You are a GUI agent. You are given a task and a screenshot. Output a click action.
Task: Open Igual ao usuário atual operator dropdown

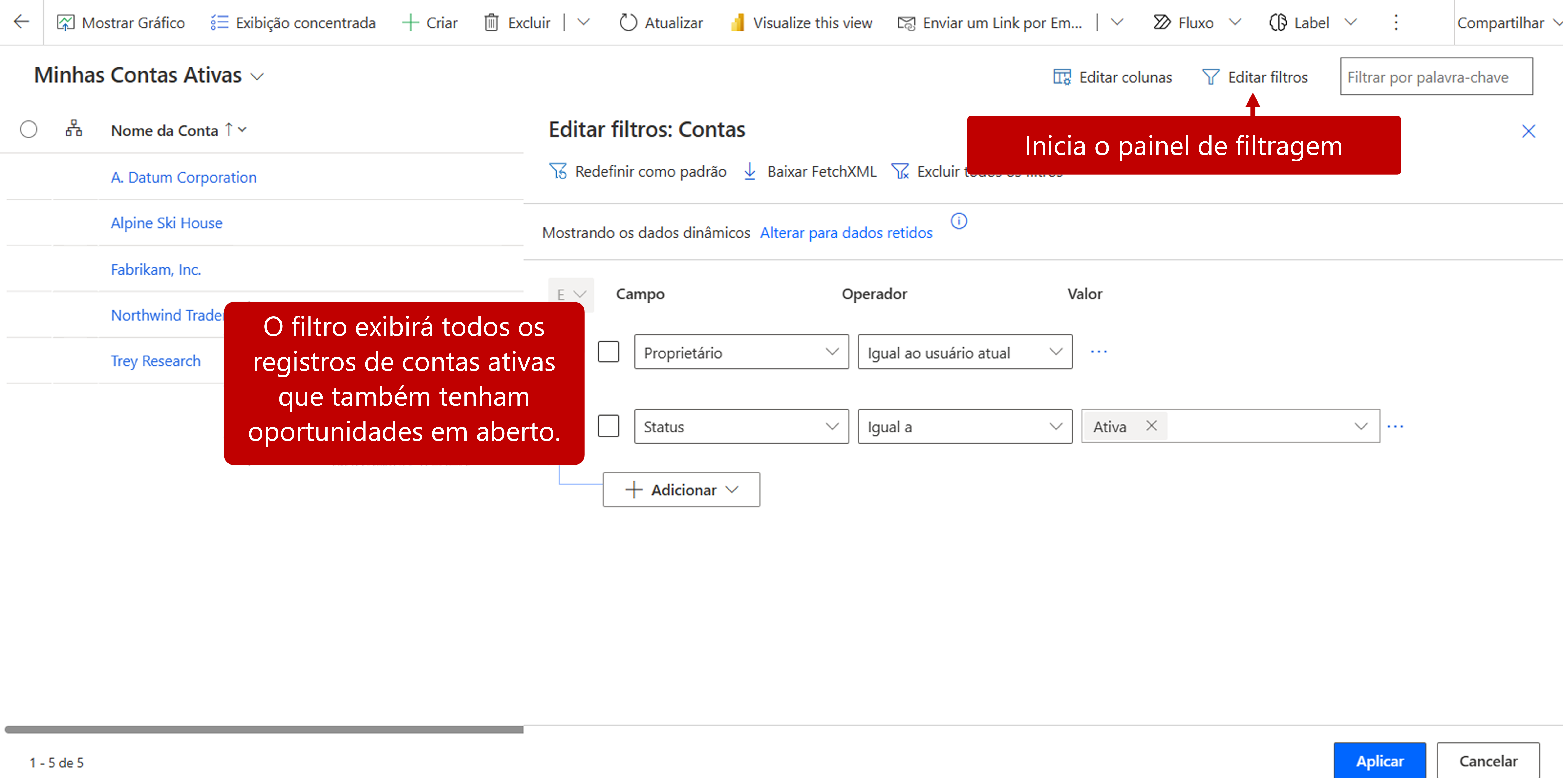click(x=965, y=352)
